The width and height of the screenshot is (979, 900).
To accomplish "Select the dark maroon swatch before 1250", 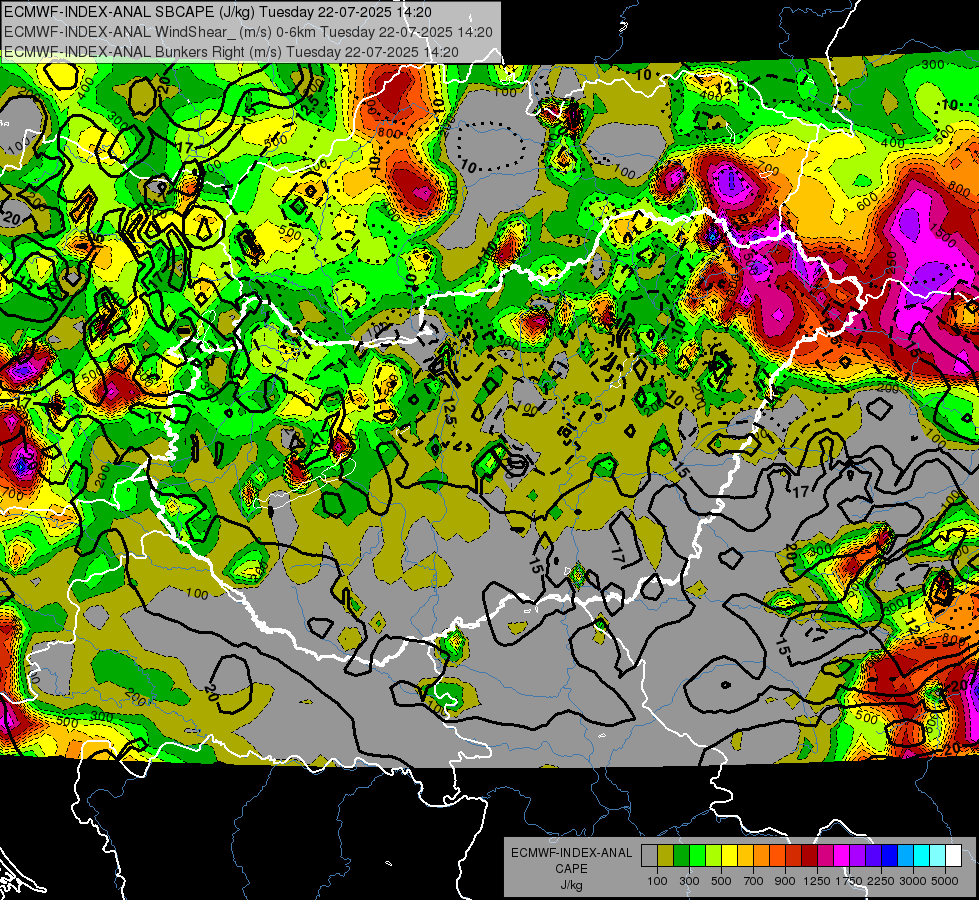I will coord(809,856).
